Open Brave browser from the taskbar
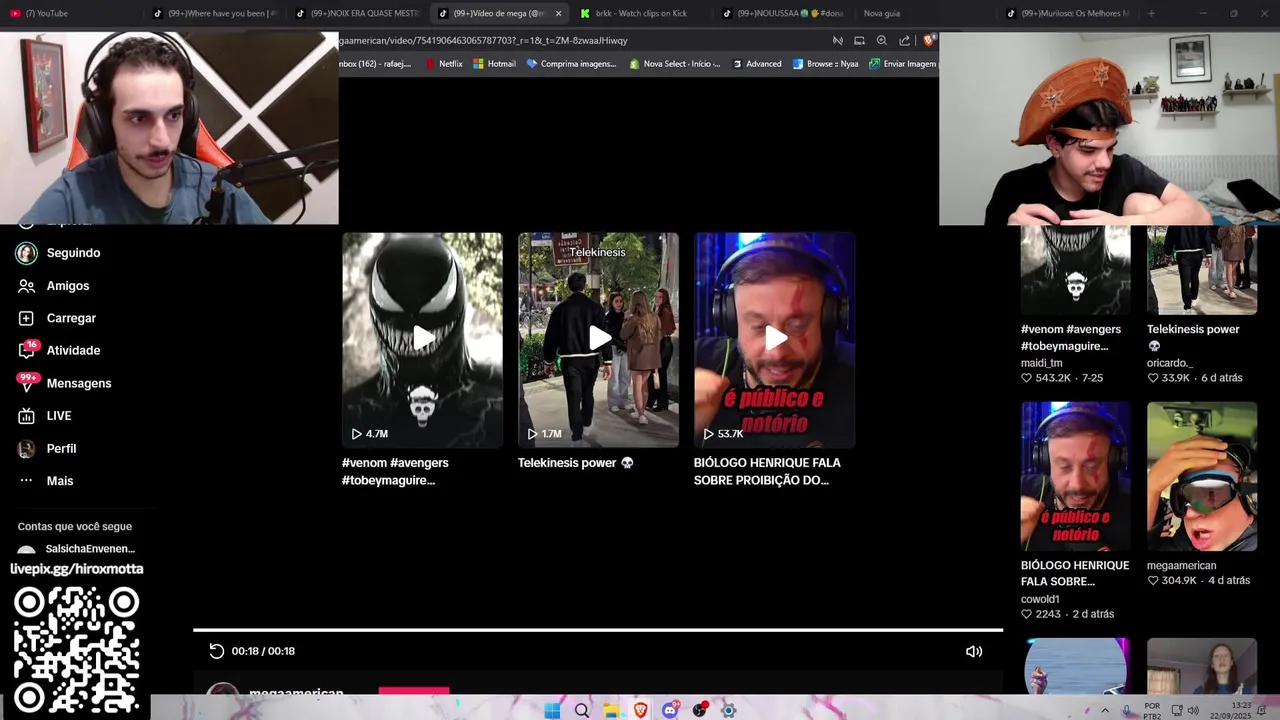Screen dimensions: 1280x720 click(641, 710)
